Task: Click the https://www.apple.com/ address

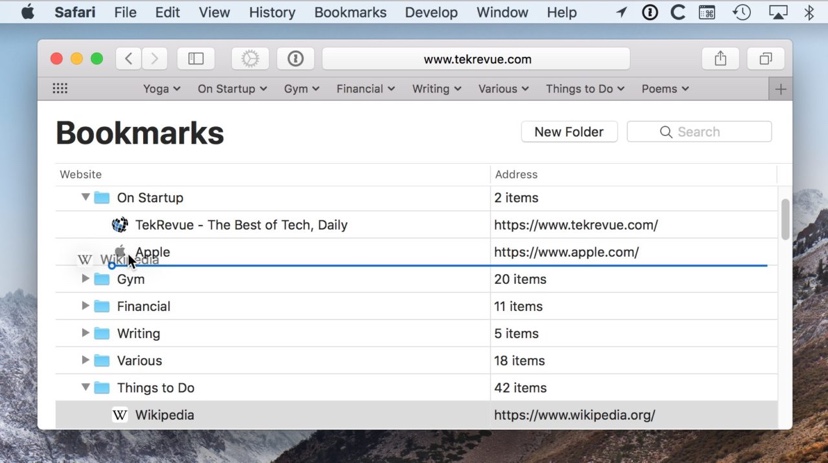Action: tap(567, 252)
